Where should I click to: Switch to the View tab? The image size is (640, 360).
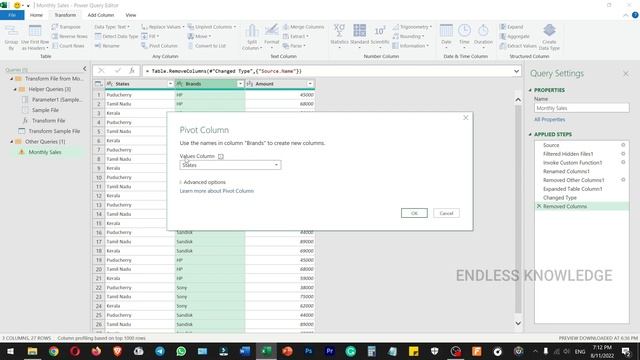pos(131,15)
